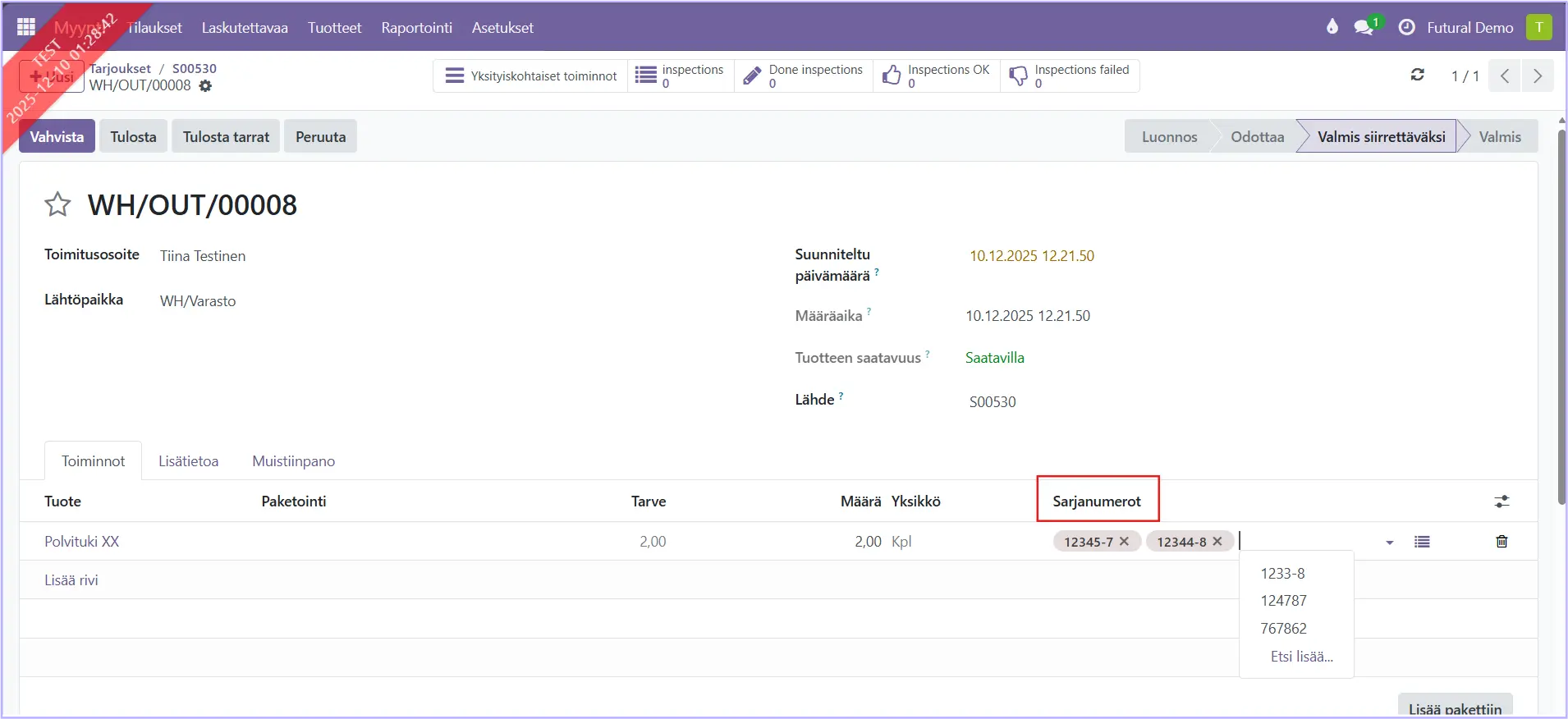Choose Etsi lisää… in the dropdown
The height and width of the screenshot is (719, 1568).
coord(1301,657)
